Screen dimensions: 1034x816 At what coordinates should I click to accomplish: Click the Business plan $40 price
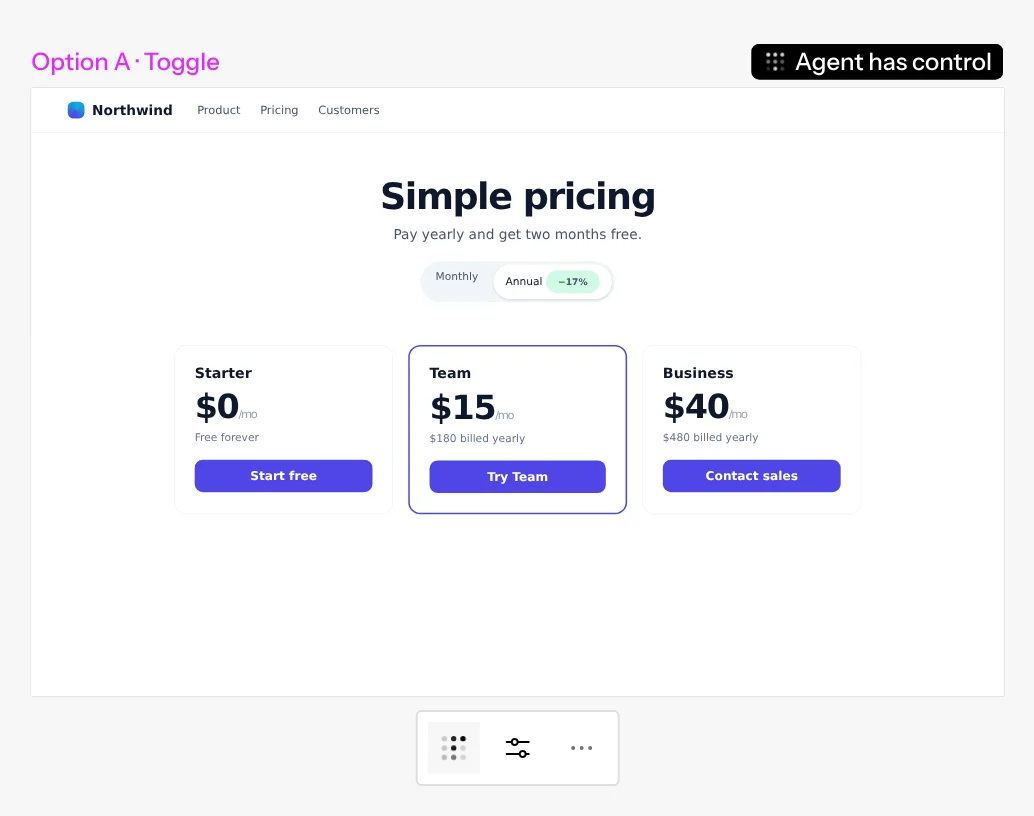(x=696, y=406)
